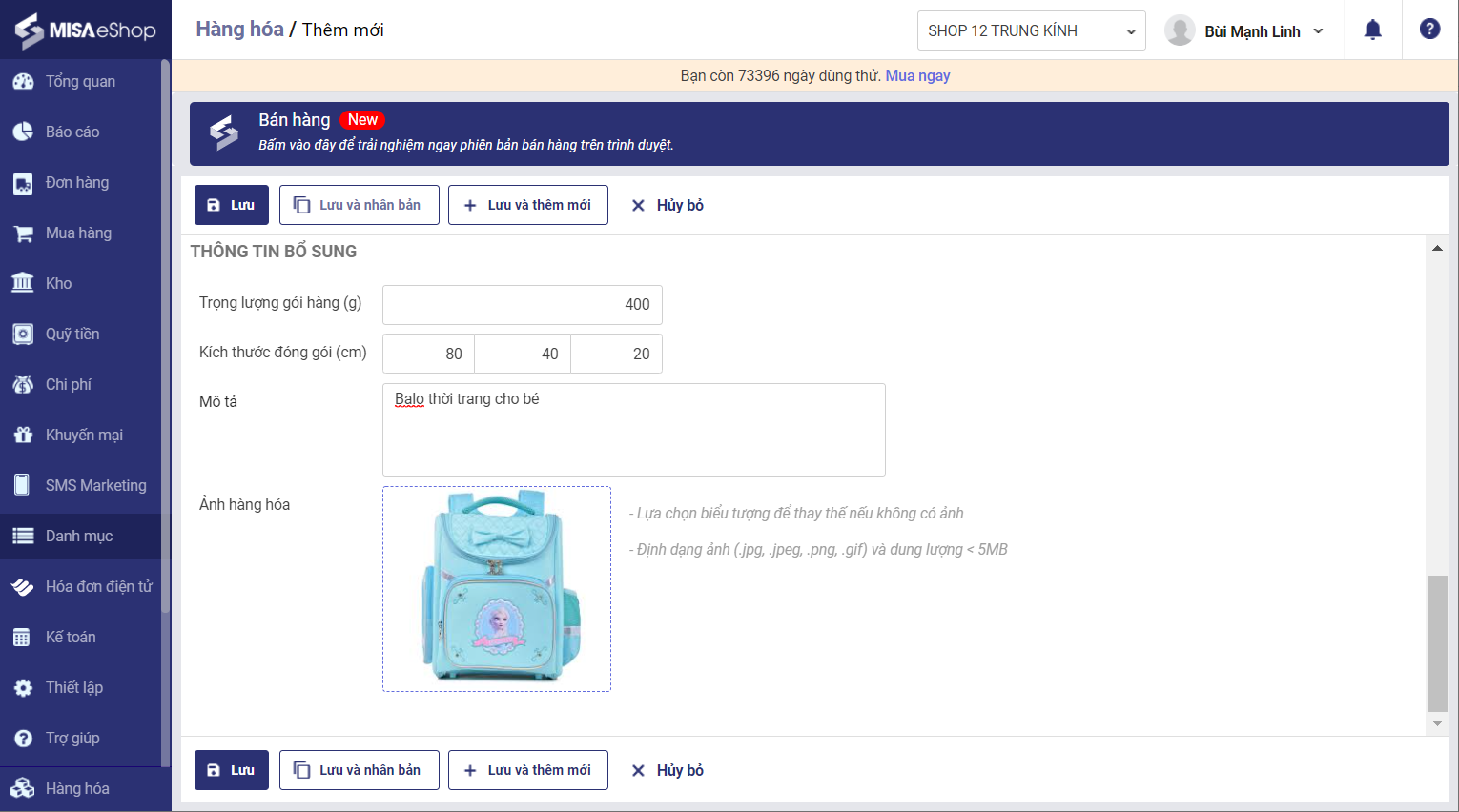Click the user avatar picture
The width and height of the screenshot is (1459, 812).
click(1180, 30)
